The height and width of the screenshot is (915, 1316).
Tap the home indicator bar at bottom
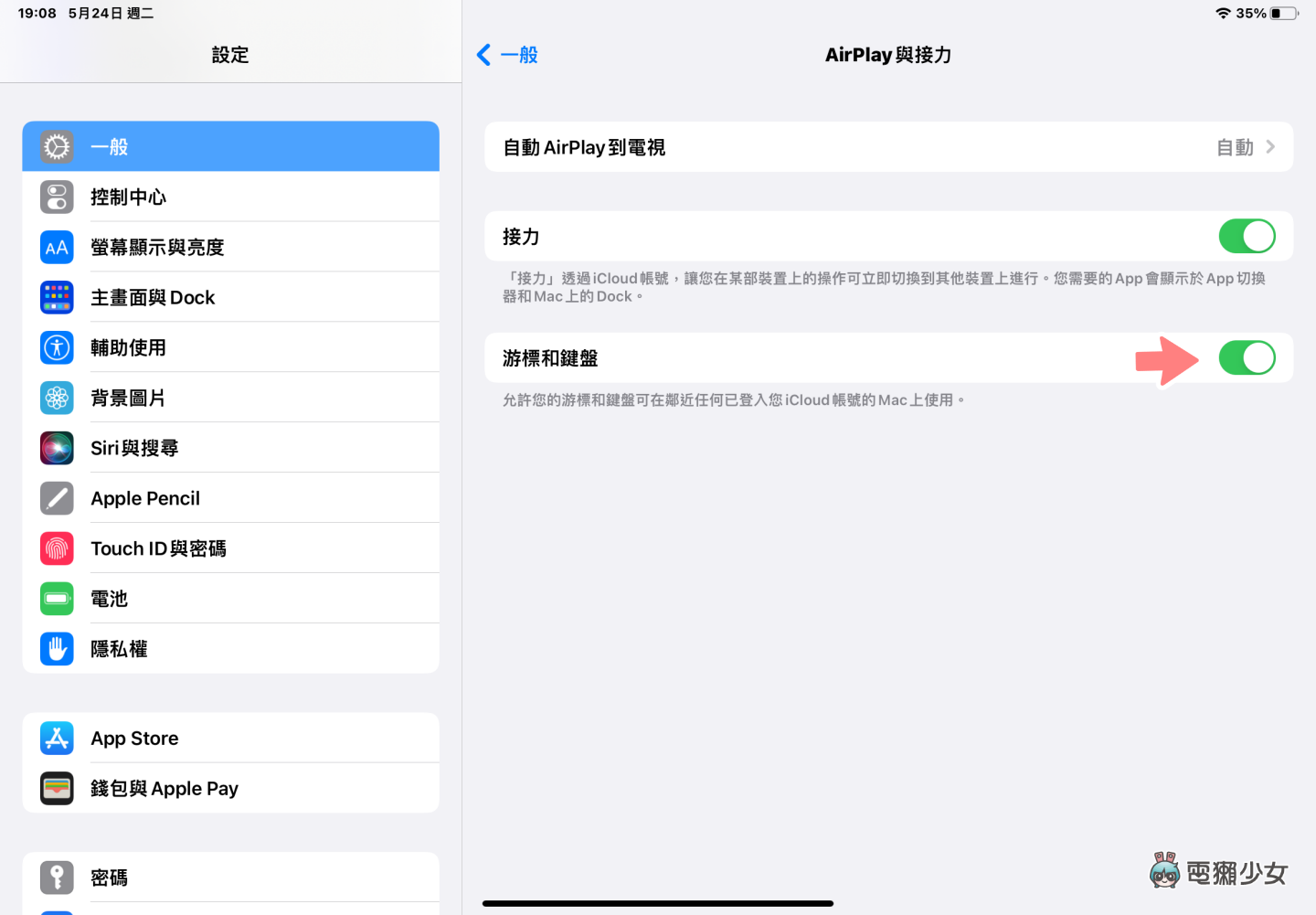(658, 903)
